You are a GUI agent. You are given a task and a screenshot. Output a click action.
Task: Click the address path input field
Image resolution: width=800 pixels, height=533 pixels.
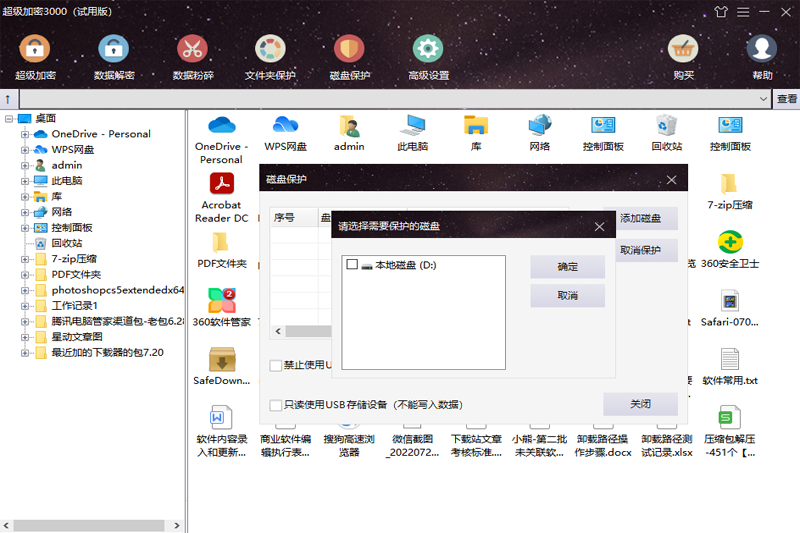[x=389, y=99]
